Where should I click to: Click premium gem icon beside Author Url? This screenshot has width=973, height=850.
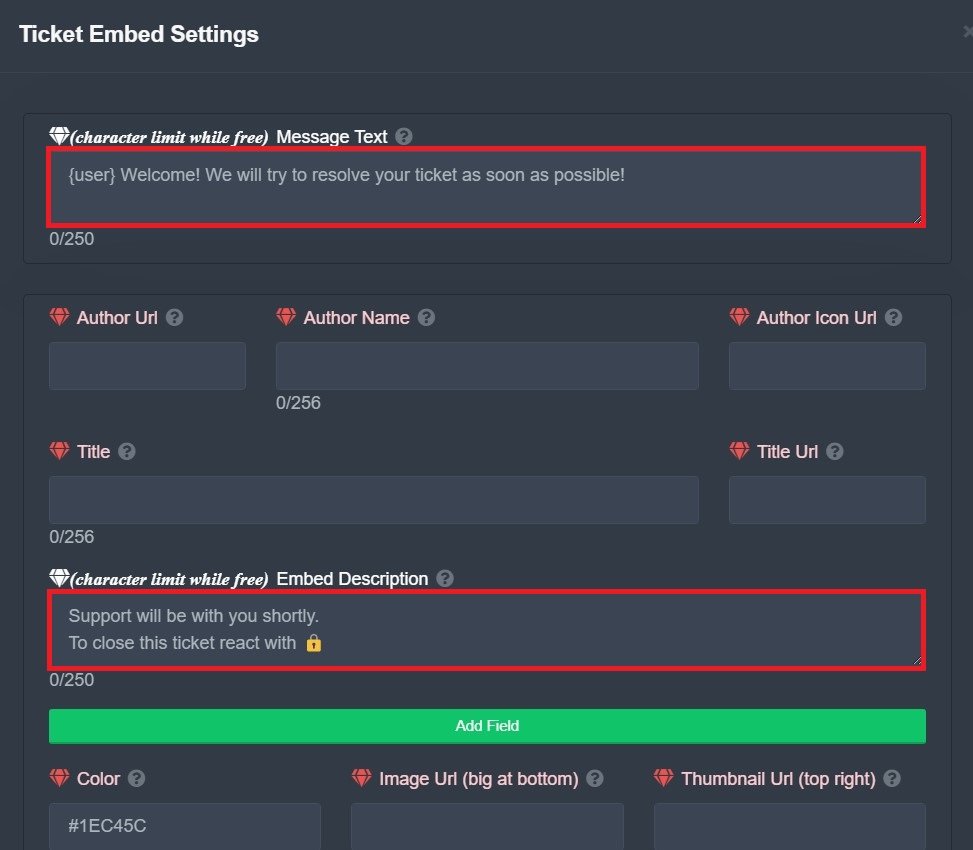[x=60, y=318]
